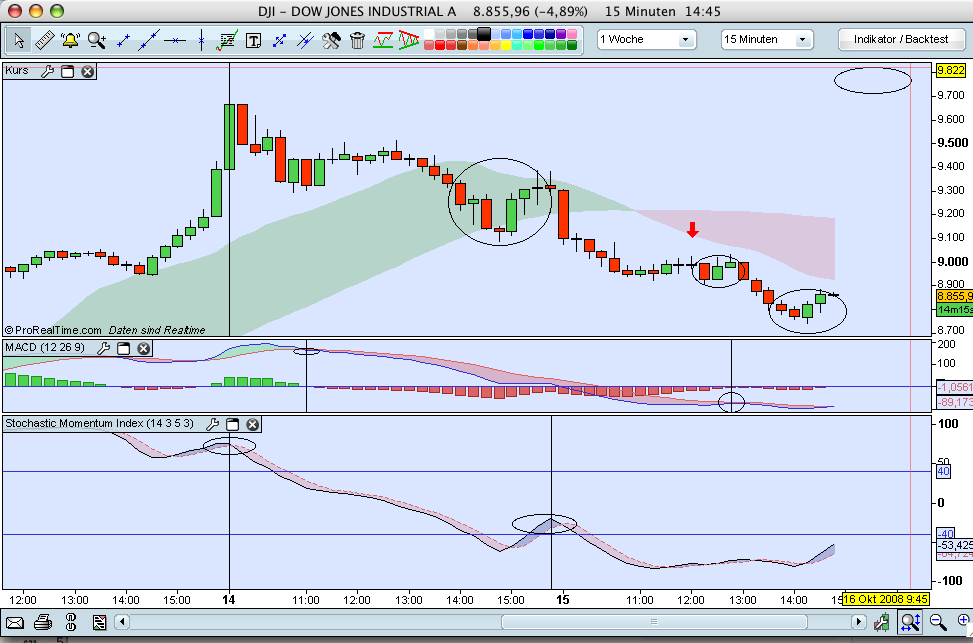Click the scrollbar right arrow
973x643 pixels.
click(x=859, y=622)
